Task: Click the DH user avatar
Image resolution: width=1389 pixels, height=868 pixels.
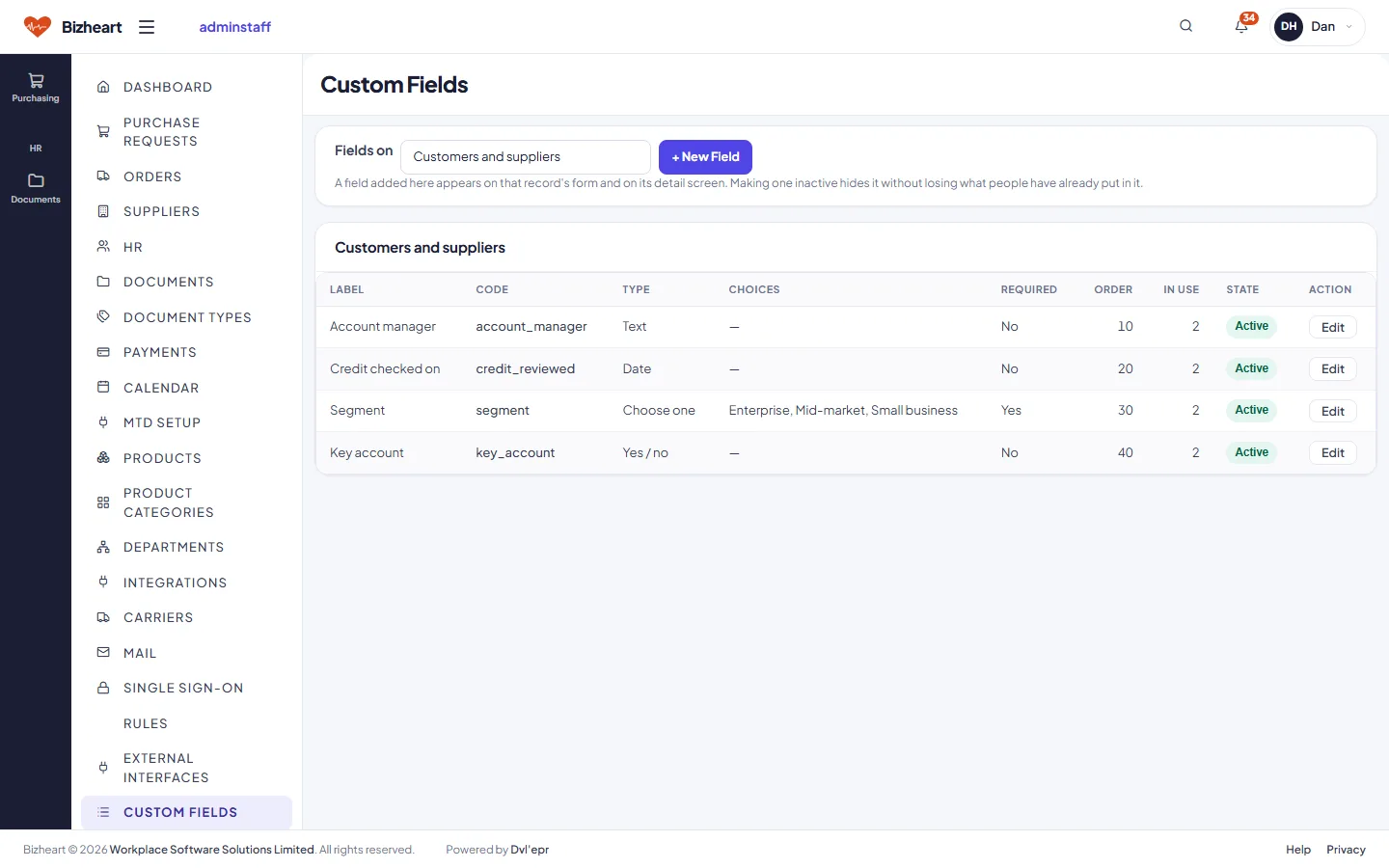Action: (1289, 27)
